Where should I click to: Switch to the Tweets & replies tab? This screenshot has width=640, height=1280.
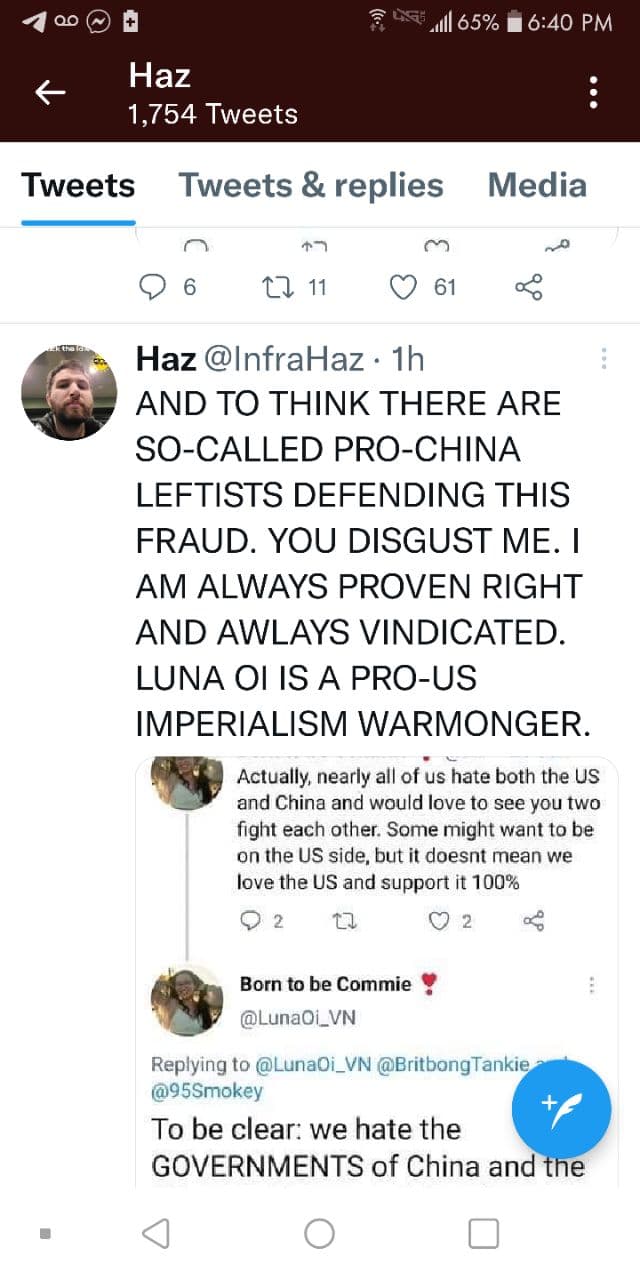coord(311,185)
